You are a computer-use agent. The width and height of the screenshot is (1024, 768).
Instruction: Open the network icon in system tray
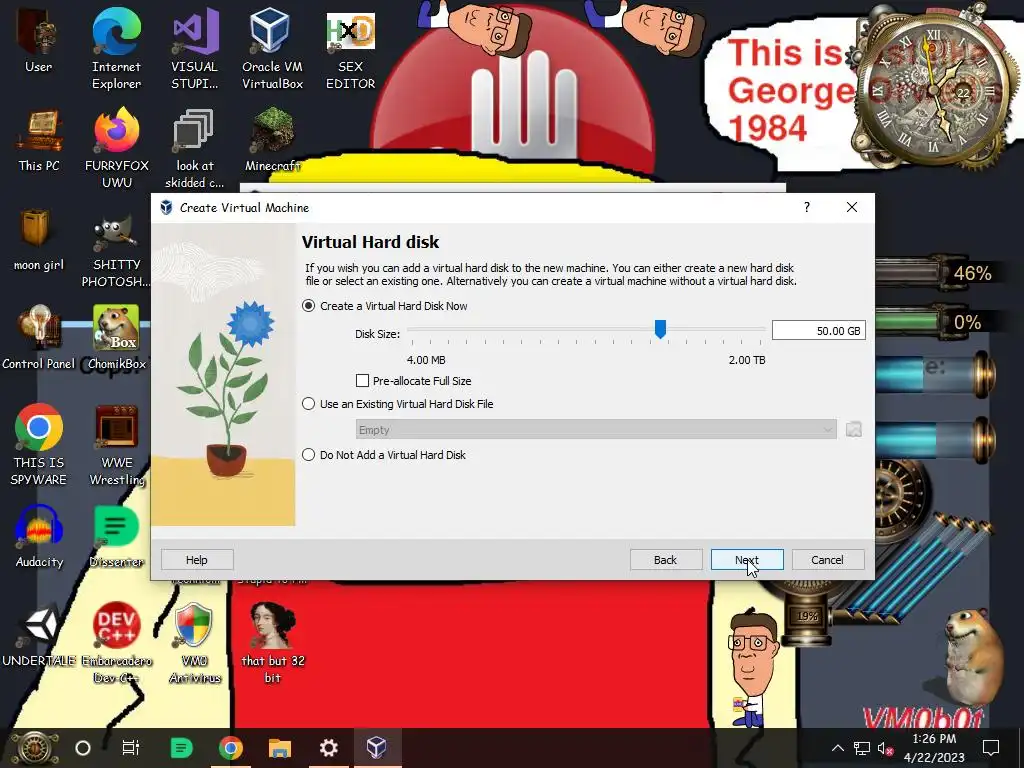tap(862, 748)
